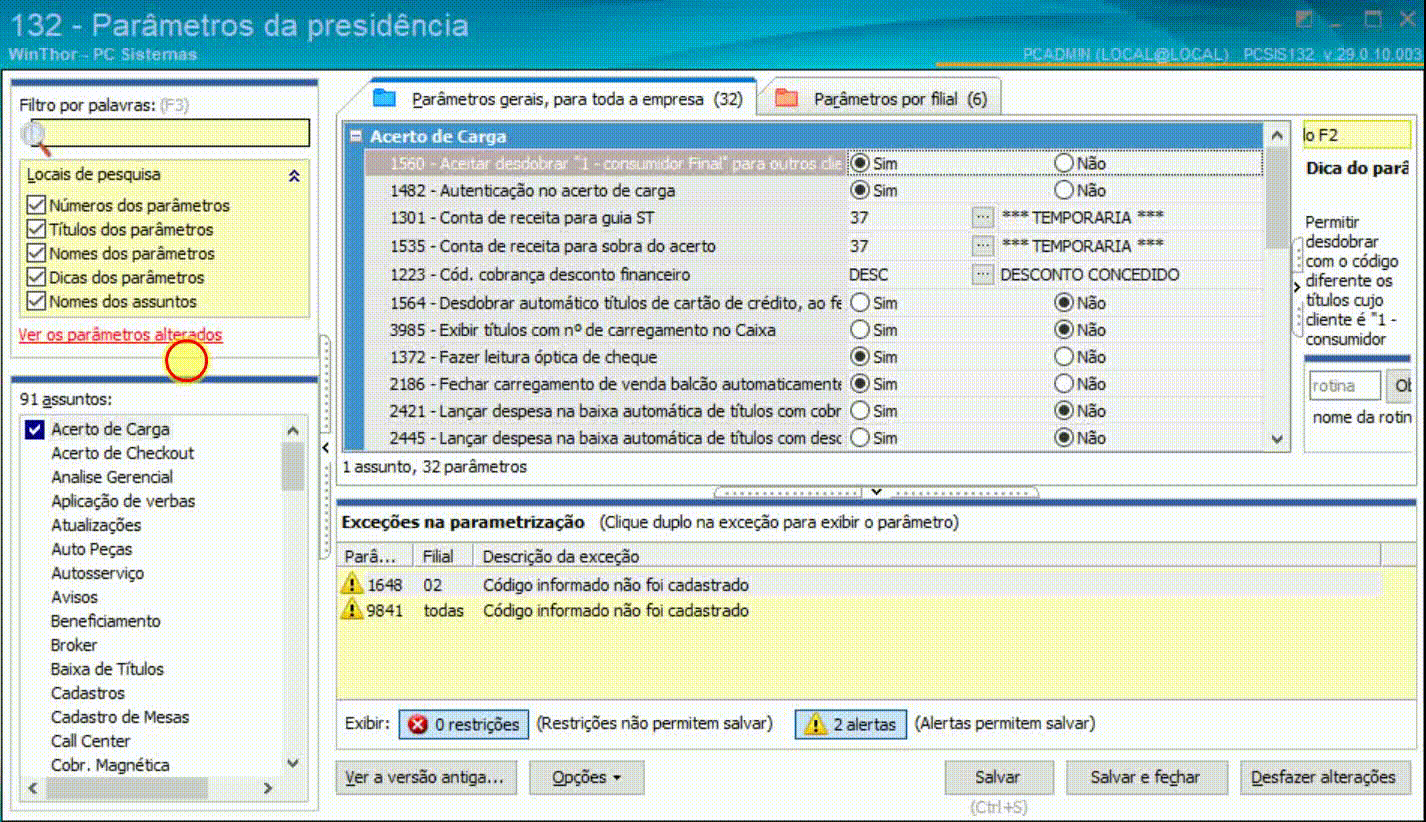Select Sim for parameter 2421

pos(859,410)
